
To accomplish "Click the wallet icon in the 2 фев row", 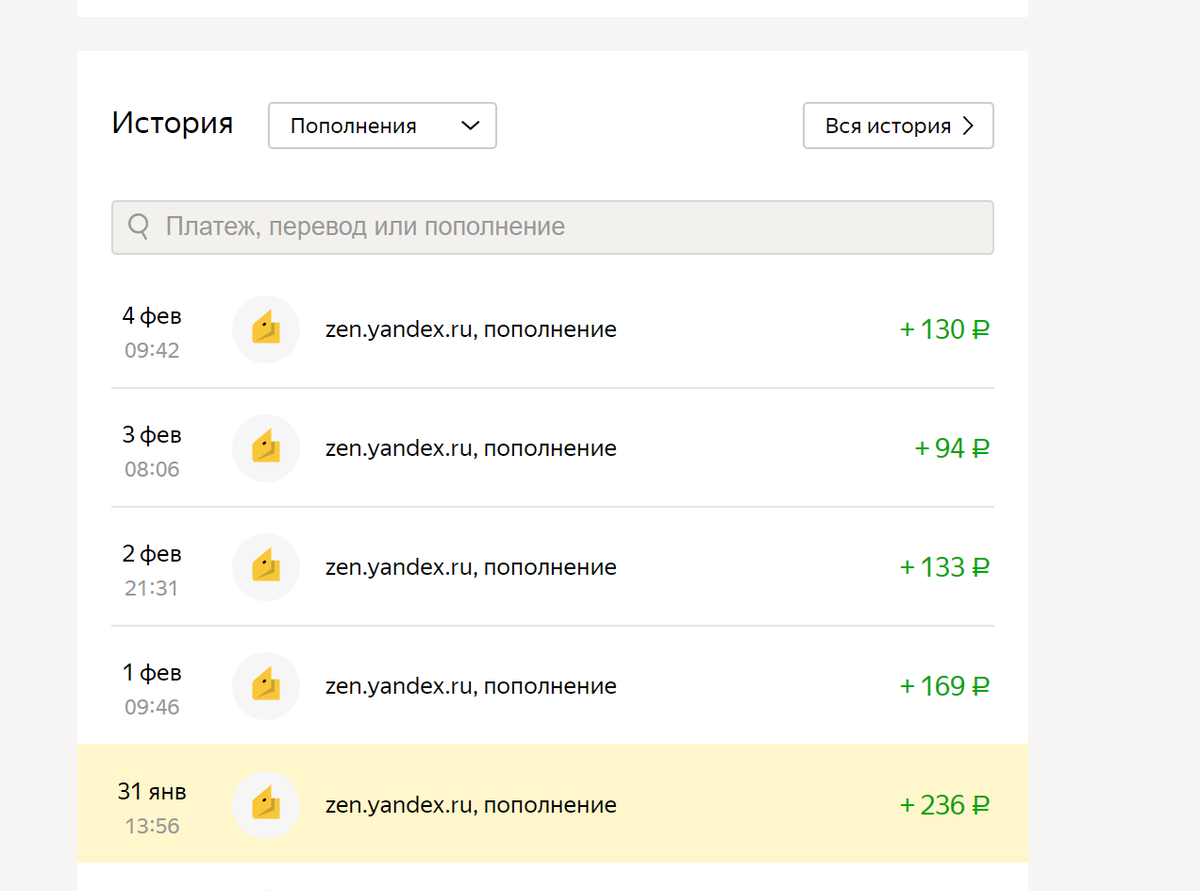I will click(x=266, y=567).
